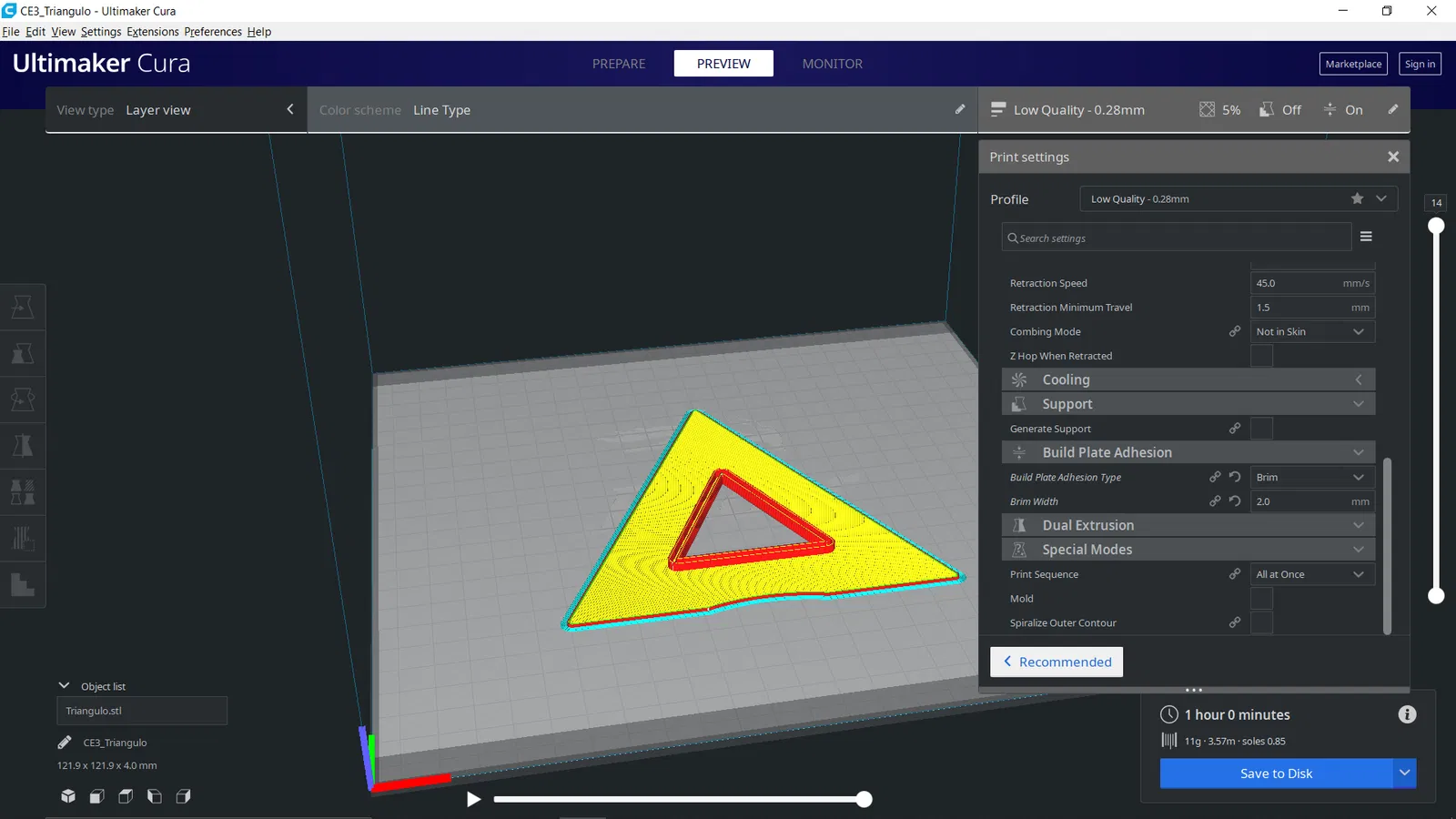Toggle the Mold checkbox
This screenshot has height=819, width=1456.
(1261, 599)
